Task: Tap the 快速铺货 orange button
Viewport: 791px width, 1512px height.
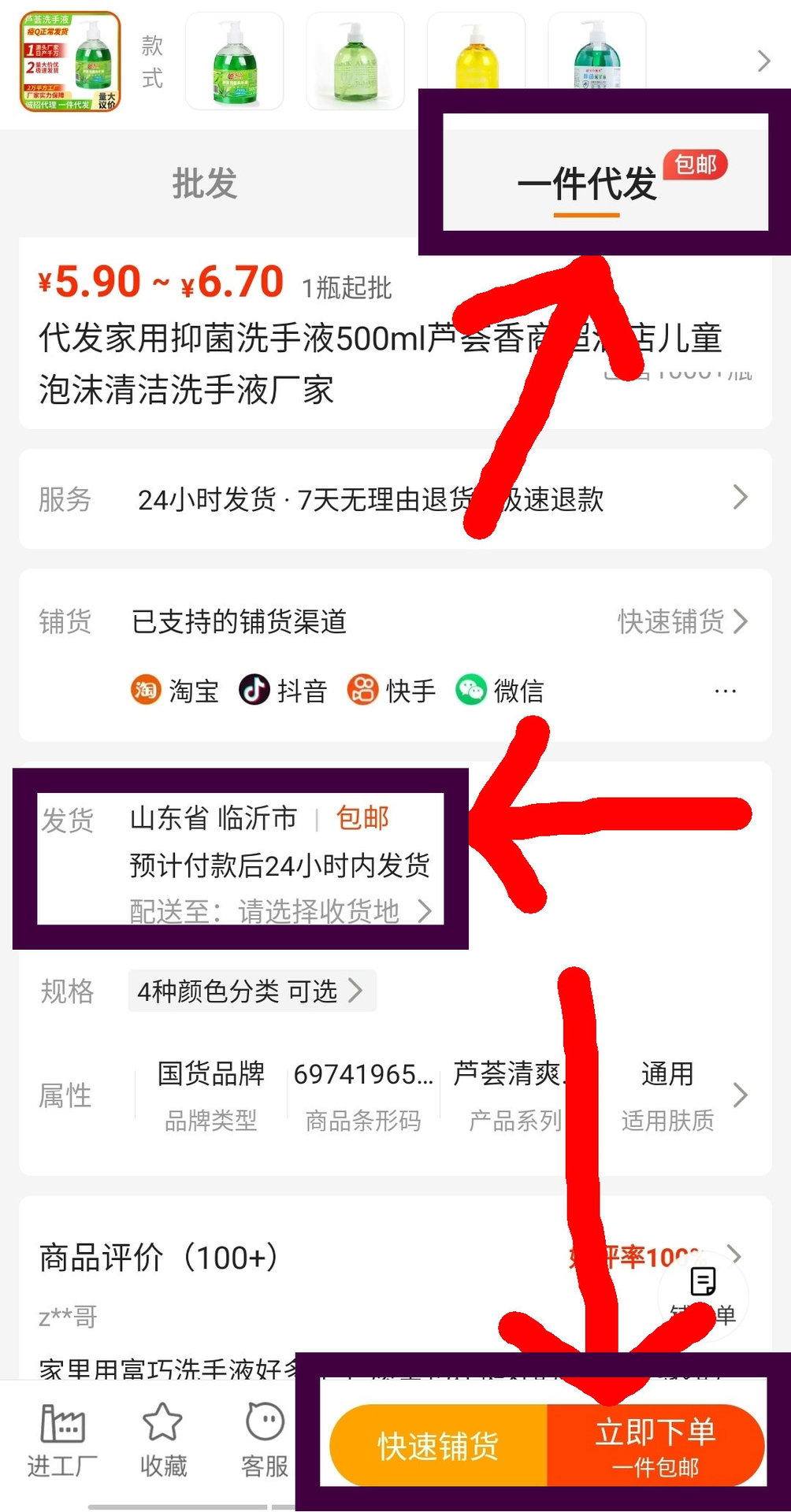Action: pyautogui.click(x=438, y=1446)
